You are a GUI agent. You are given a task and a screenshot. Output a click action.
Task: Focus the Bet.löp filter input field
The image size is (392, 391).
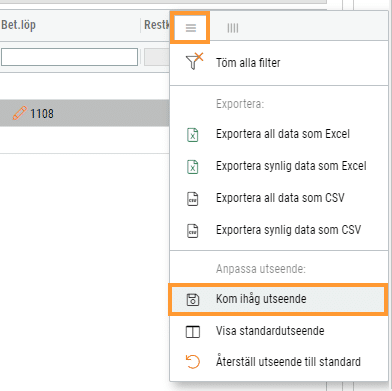point(69,57)
